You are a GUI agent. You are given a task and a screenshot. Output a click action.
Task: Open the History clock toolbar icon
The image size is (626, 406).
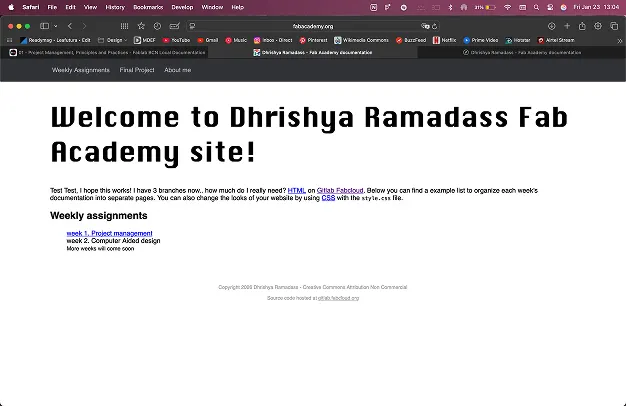tap(157, 26)
